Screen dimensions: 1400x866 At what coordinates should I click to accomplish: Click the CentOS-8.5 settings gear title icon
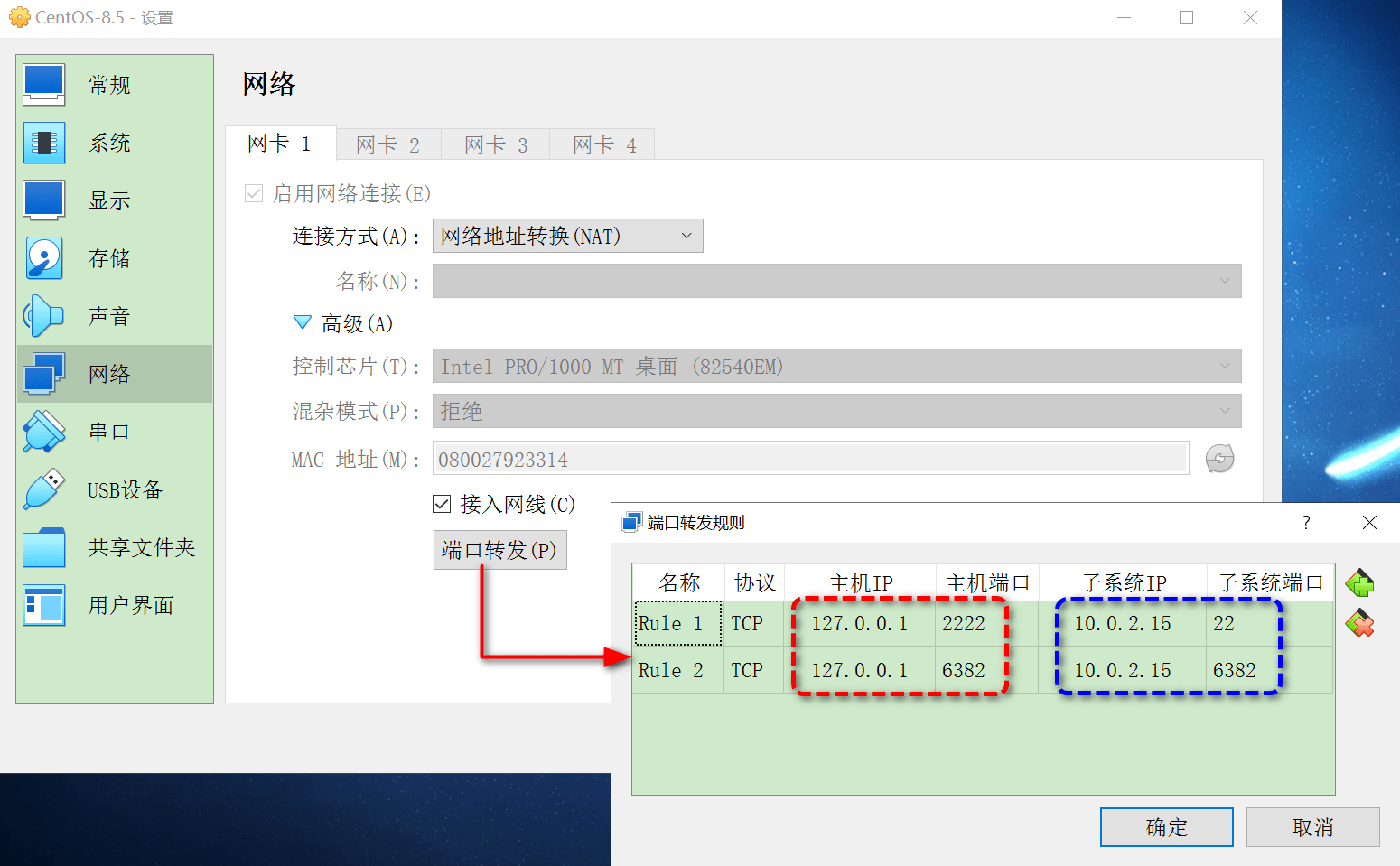tap(19, 17)
